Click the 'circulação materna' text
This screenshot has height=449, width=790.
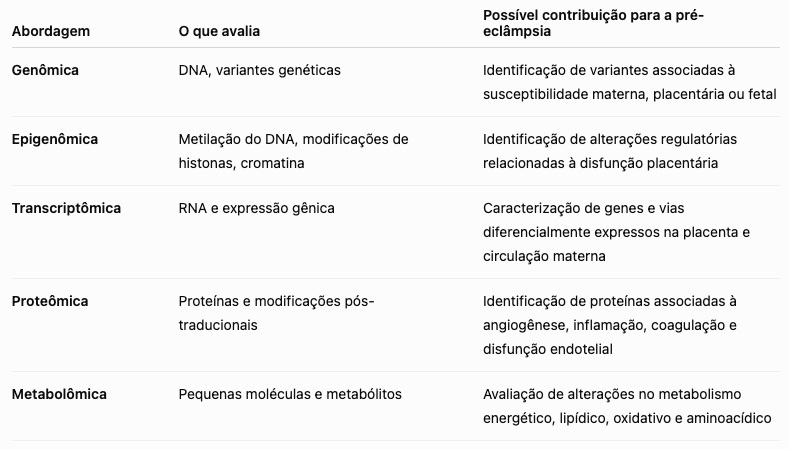click(x=544, y=256)
